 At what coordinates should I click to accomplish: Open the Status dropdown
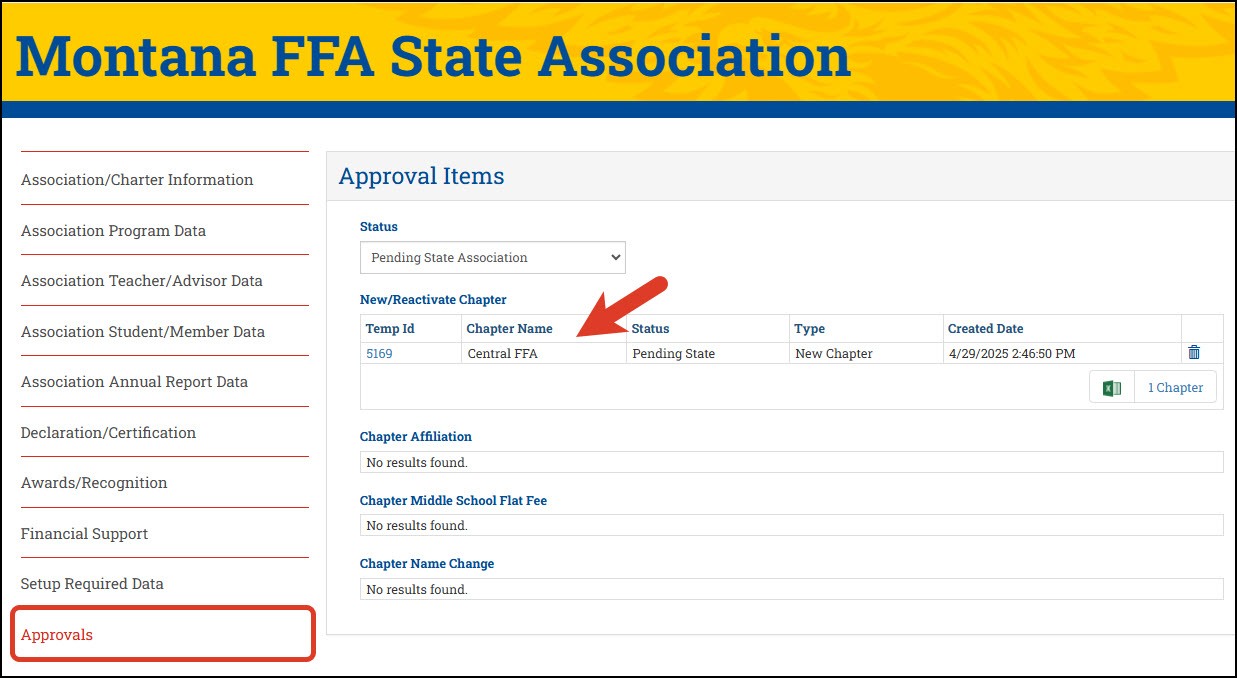tap(493, 257)
